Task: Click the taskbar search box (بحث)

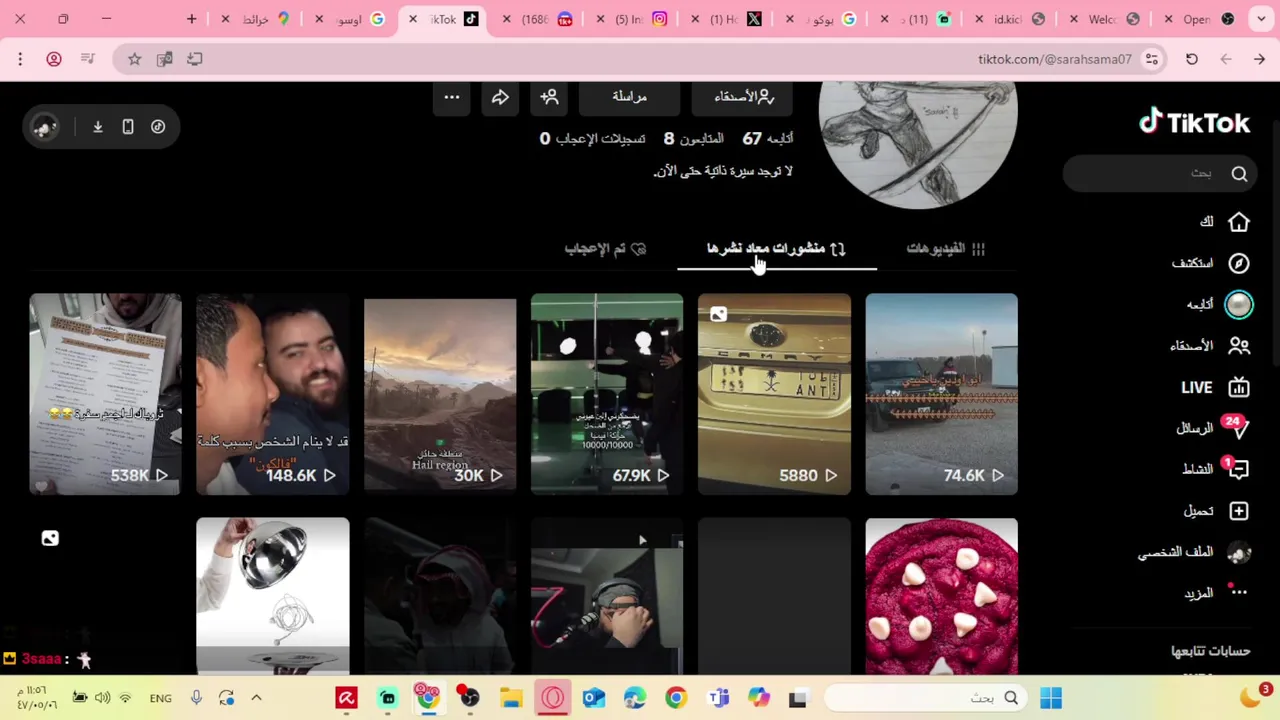Action: 923,698
